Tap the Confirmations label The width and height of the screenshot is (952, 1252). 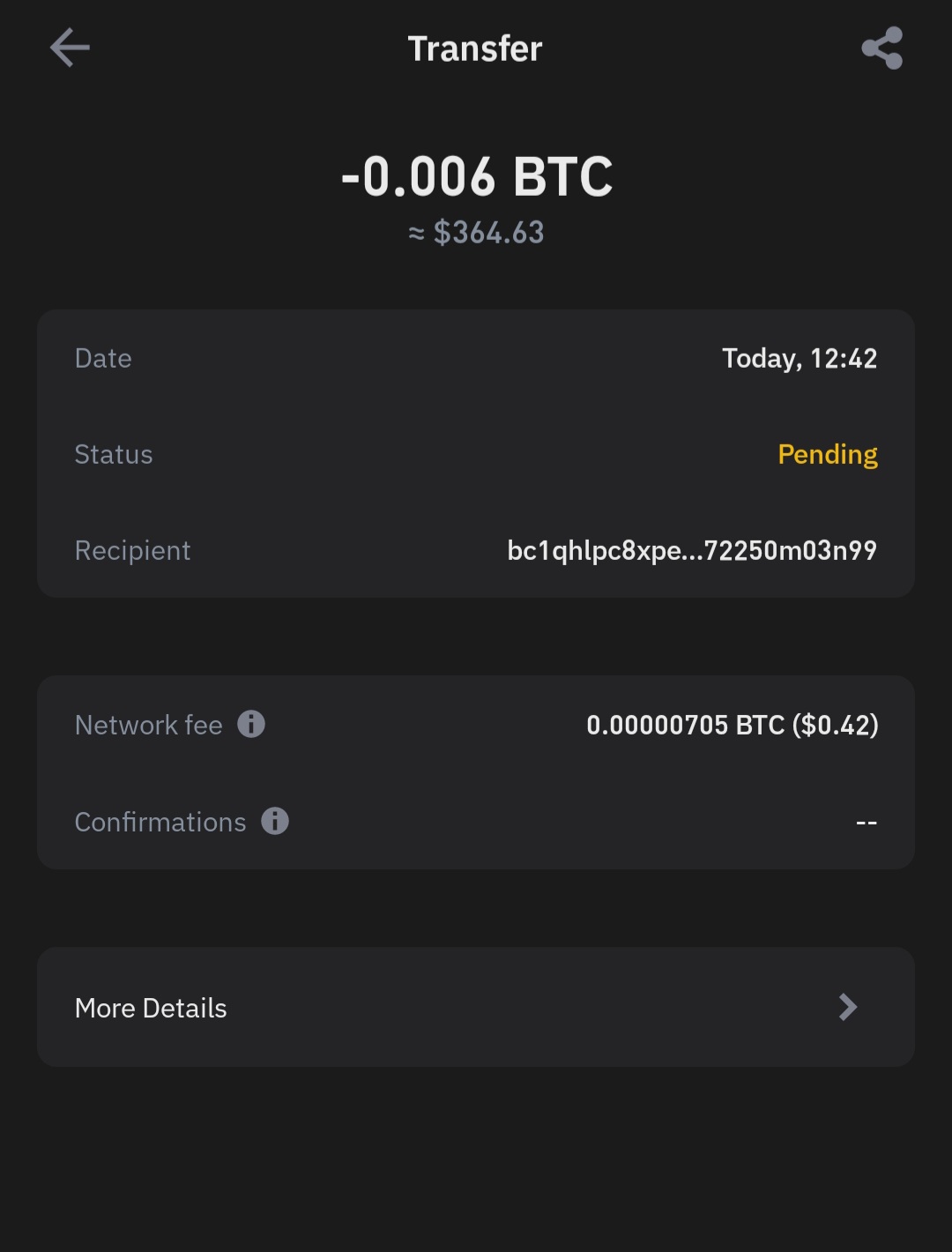tap(160, 822)
